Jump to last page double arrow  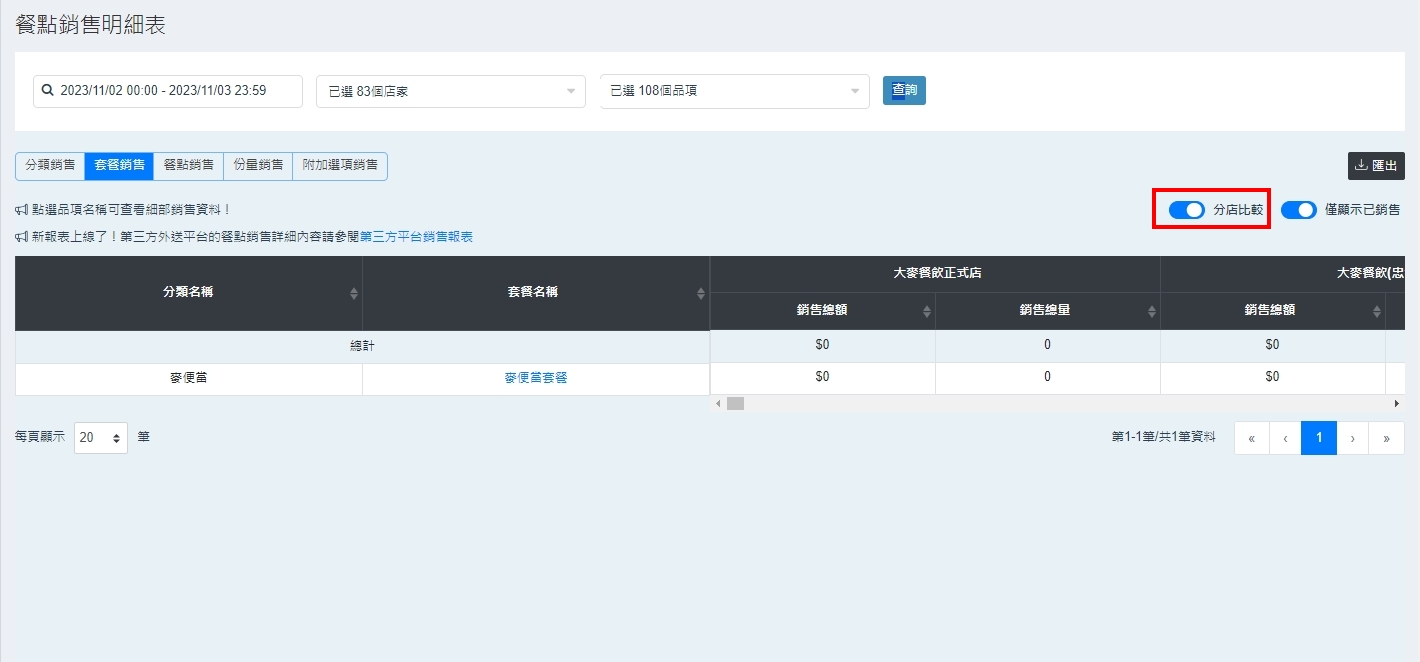click(1386, 438)
